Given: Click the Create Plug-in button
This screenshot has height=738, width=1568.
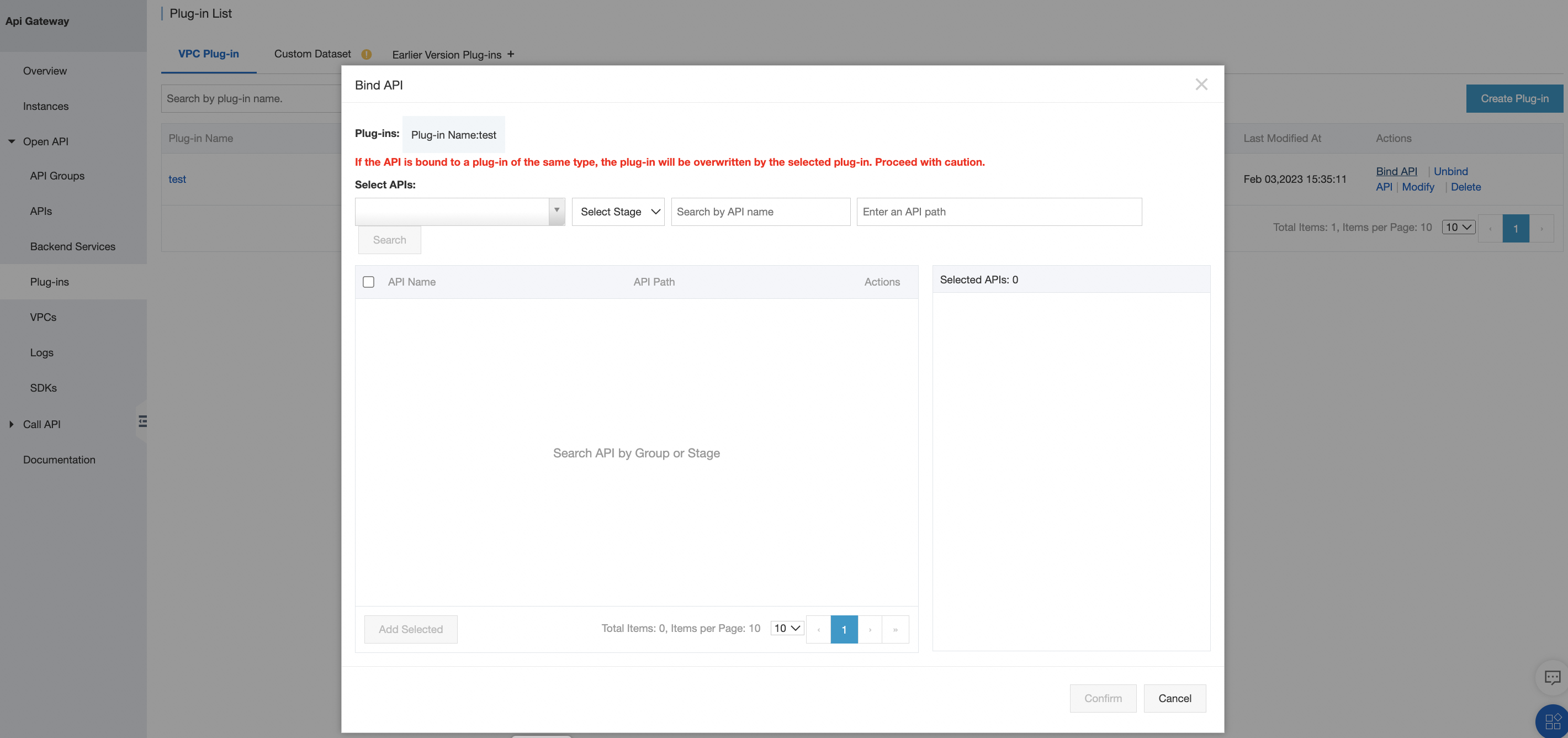Looking at the screenshot, I should tap(1514, 99).
